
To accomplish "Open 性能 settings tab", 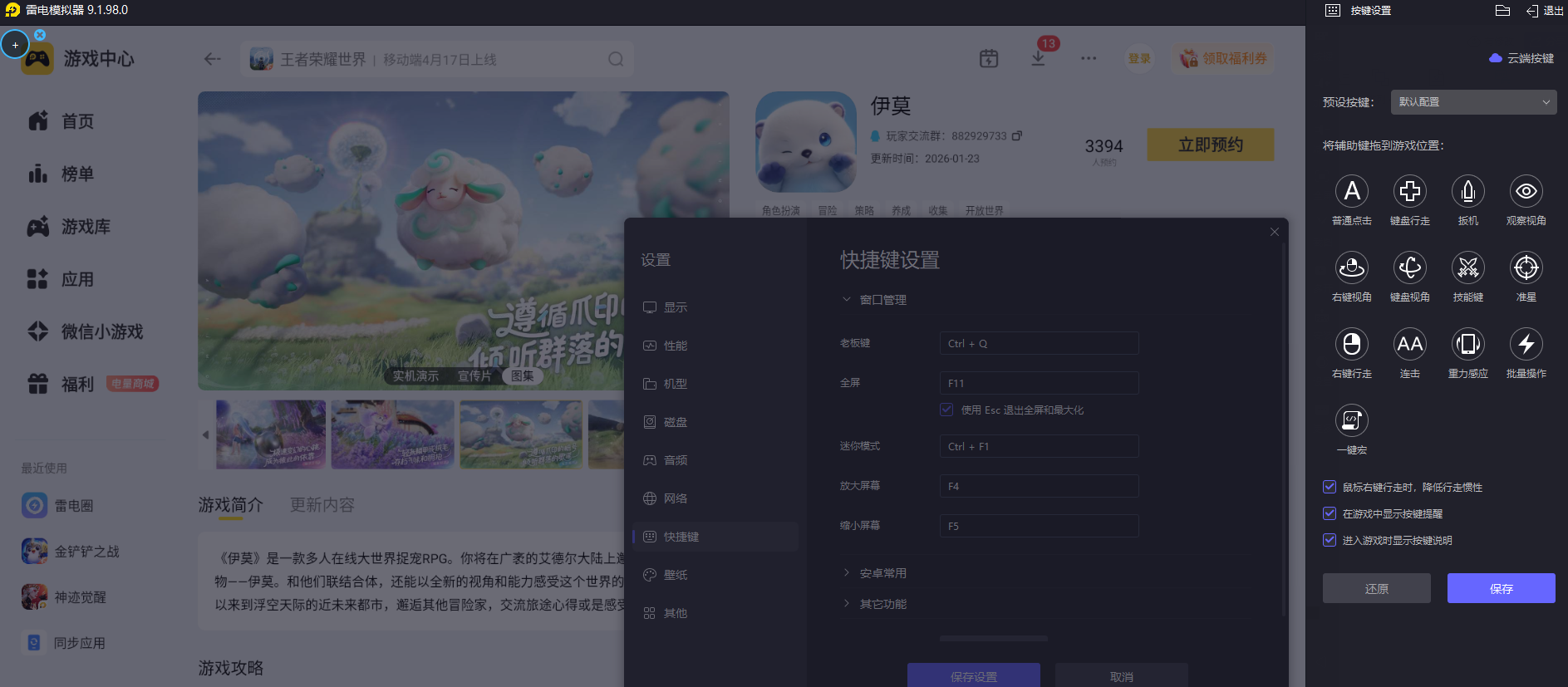I will [x=715, y=346].
